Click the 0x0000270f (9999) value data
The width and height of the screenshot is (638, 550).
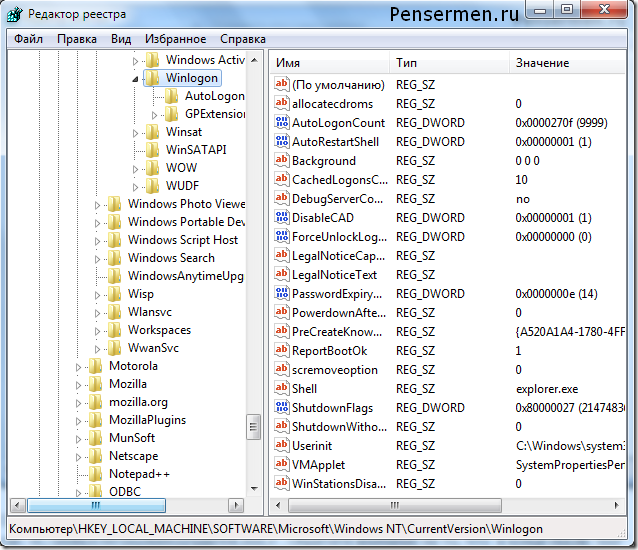tap(561, 123)
